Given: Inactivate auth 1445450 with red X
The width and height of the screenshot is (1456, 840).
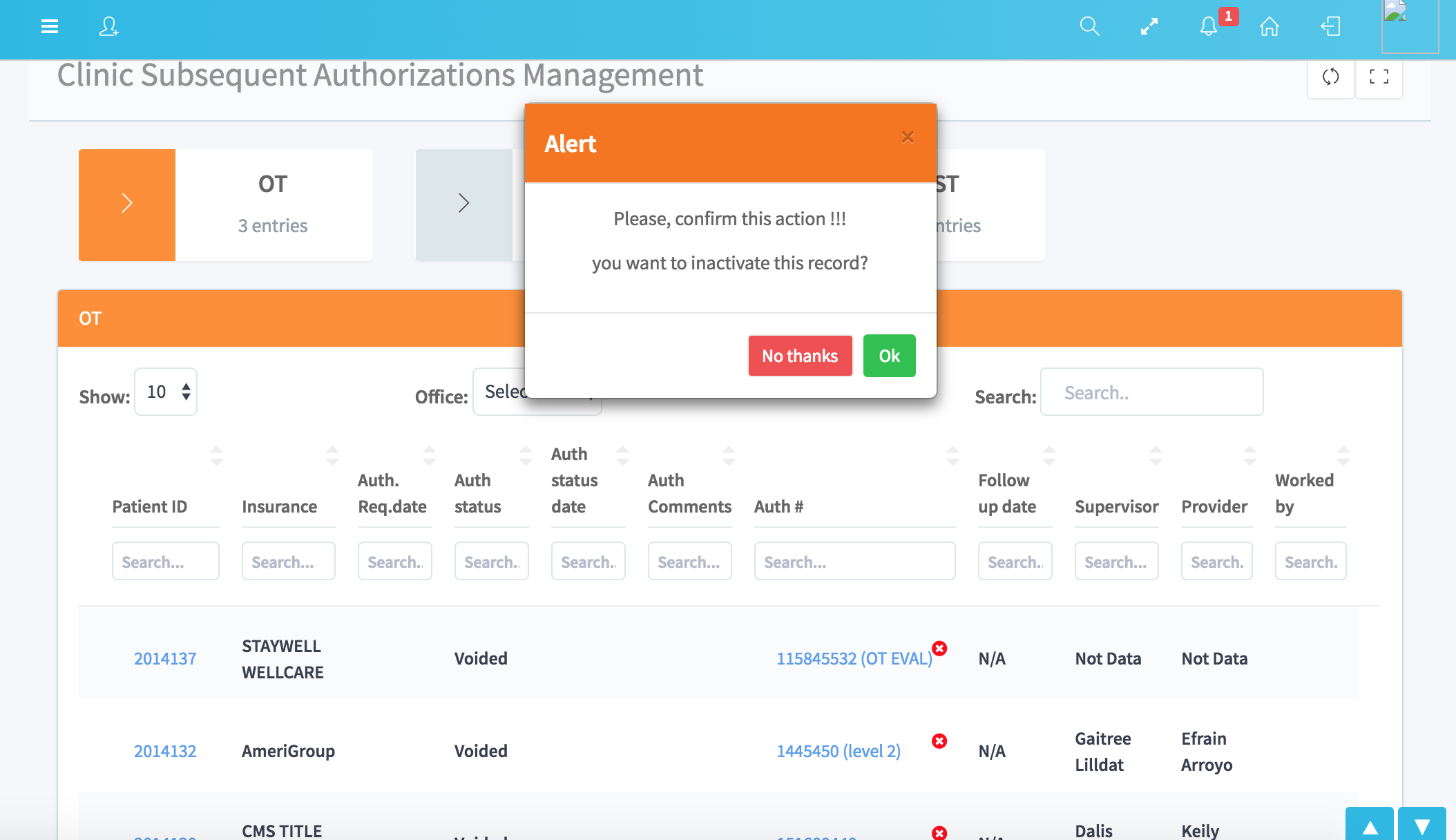Looking at the screenshot, I should [x=939, y=741].
